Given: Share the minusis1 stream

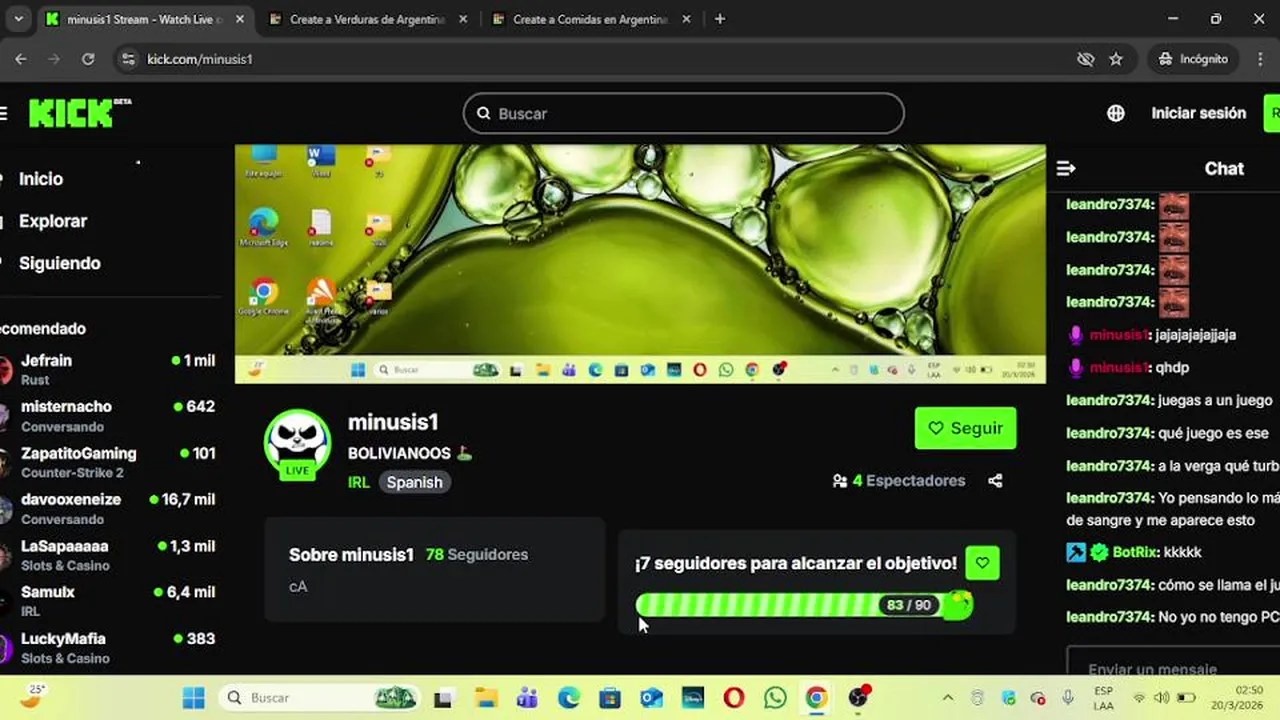Looking at the screenshot, I should [995, 481].
